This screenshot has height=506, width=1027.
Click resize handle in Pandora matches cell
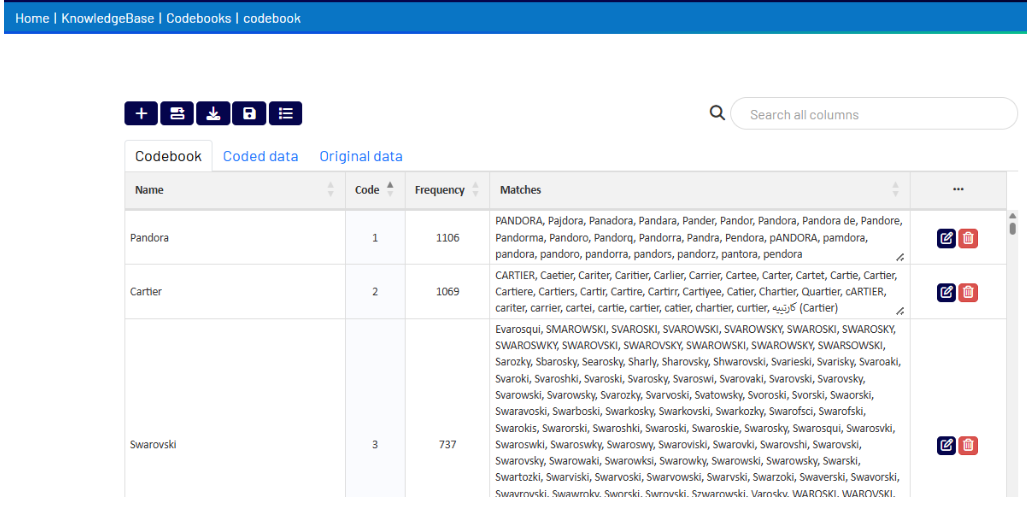(x=900, y=257)
